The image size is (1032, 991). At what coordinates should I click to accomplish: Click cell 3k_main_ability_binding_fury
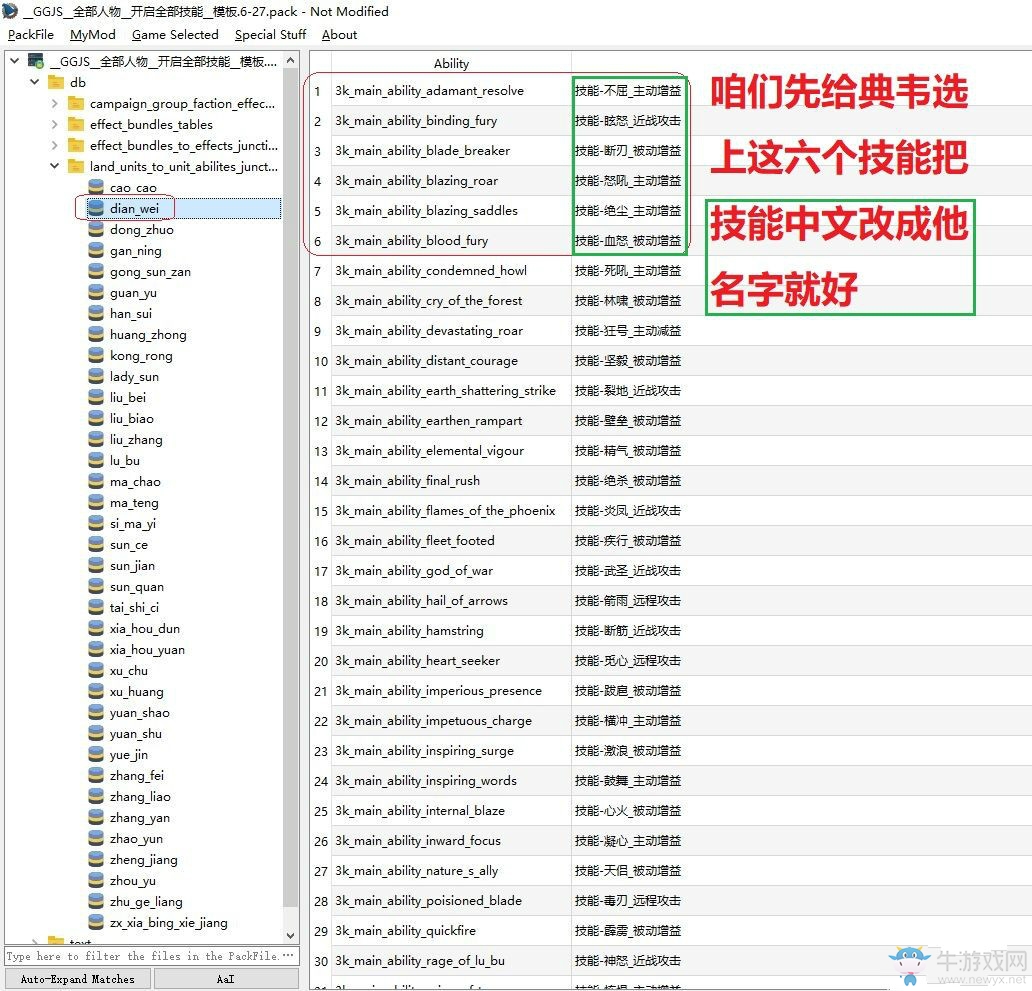(x=452, y=121)
